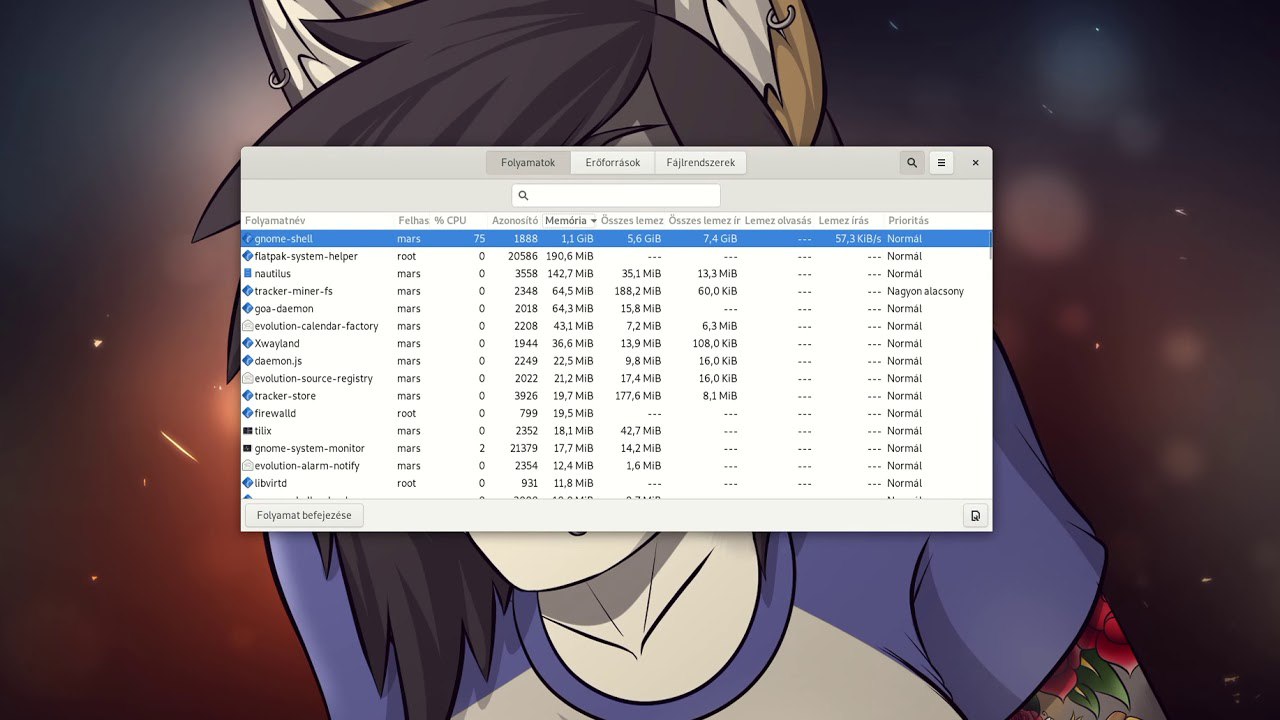
Task: Click the nautilus process icon
Action: coord(248,273)
